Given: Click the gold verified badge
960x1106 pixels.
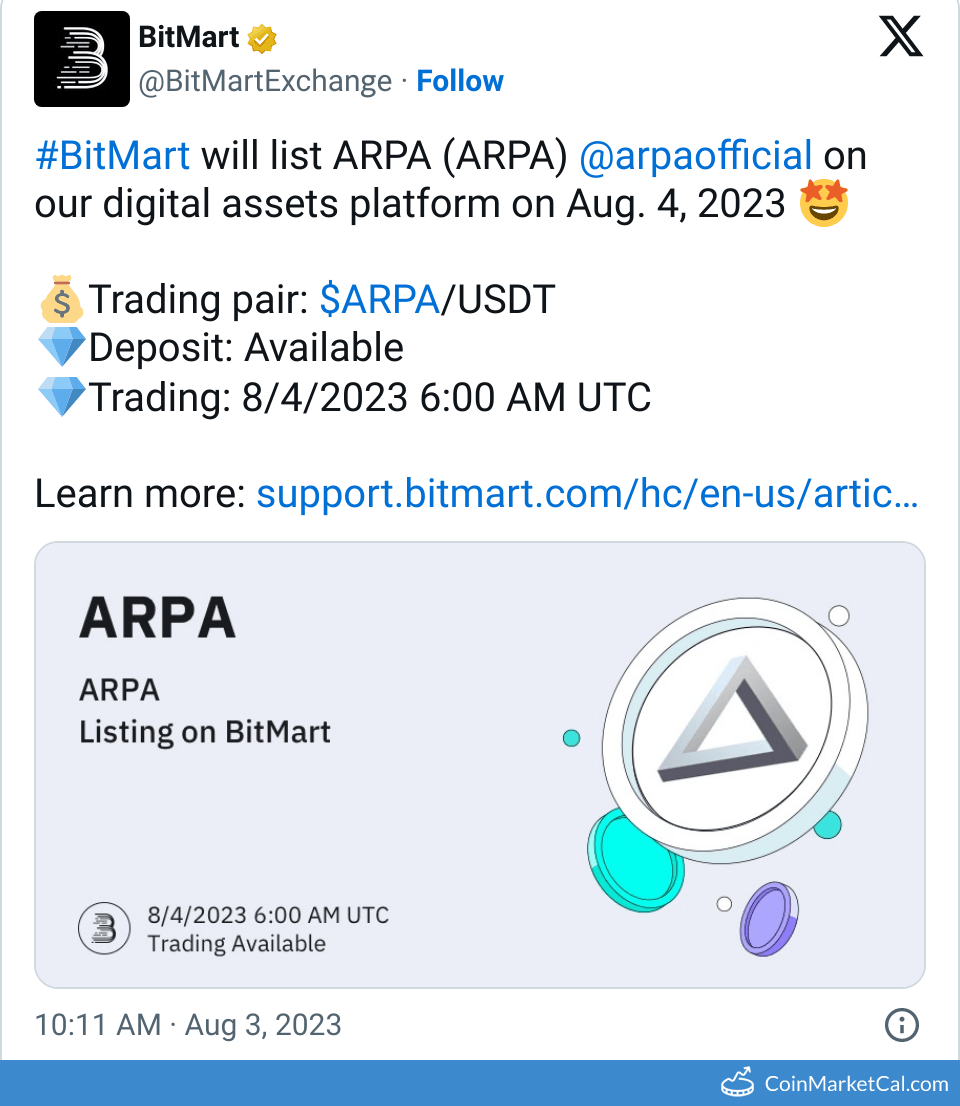Looking at the screenshot, I should point(262,39).
